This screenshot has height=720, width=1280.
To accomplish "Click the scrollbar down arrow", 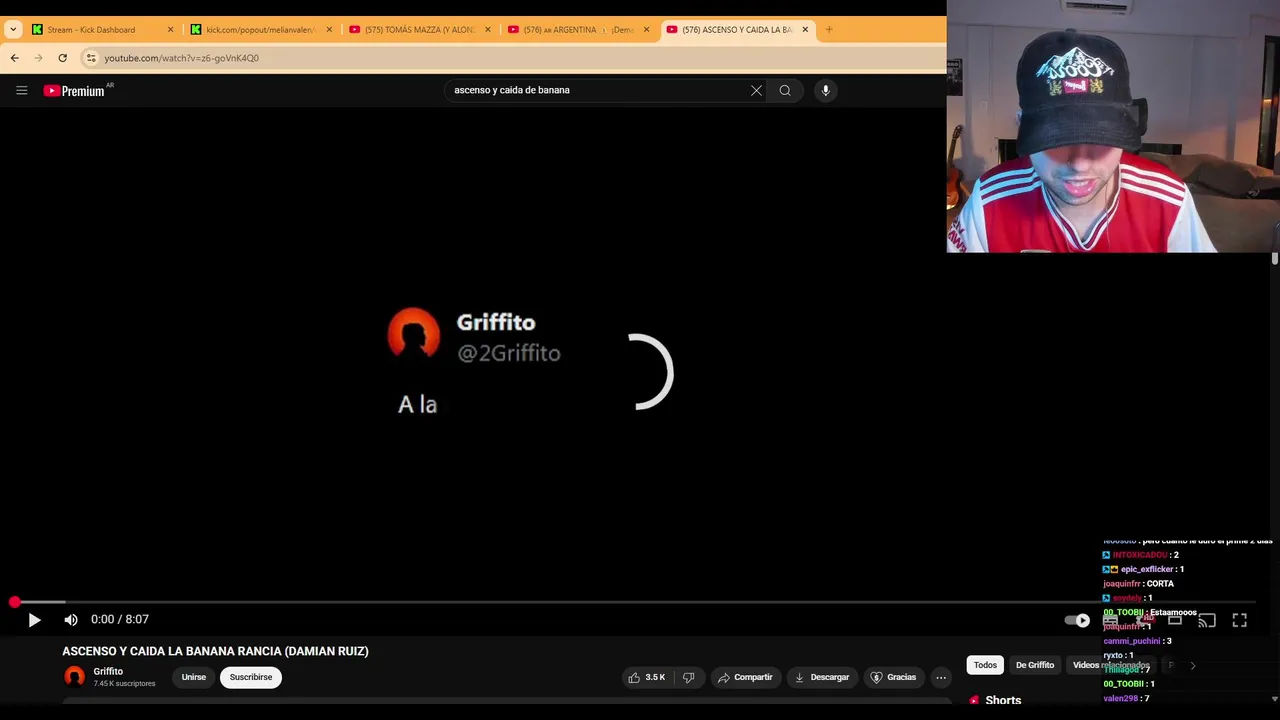I will (1275, 699).
